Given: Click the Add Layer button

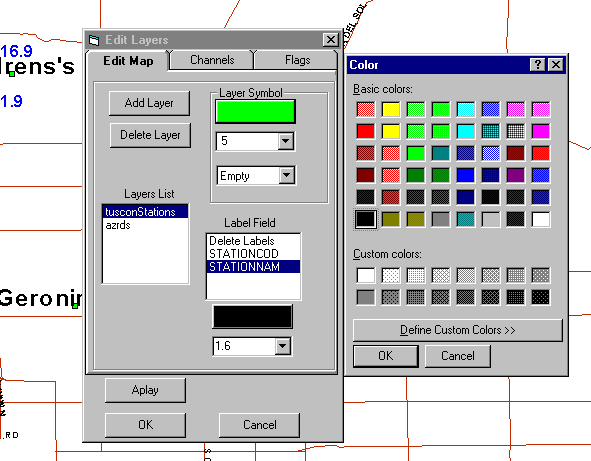Looking at the screenshot, I should click(149, 103).
